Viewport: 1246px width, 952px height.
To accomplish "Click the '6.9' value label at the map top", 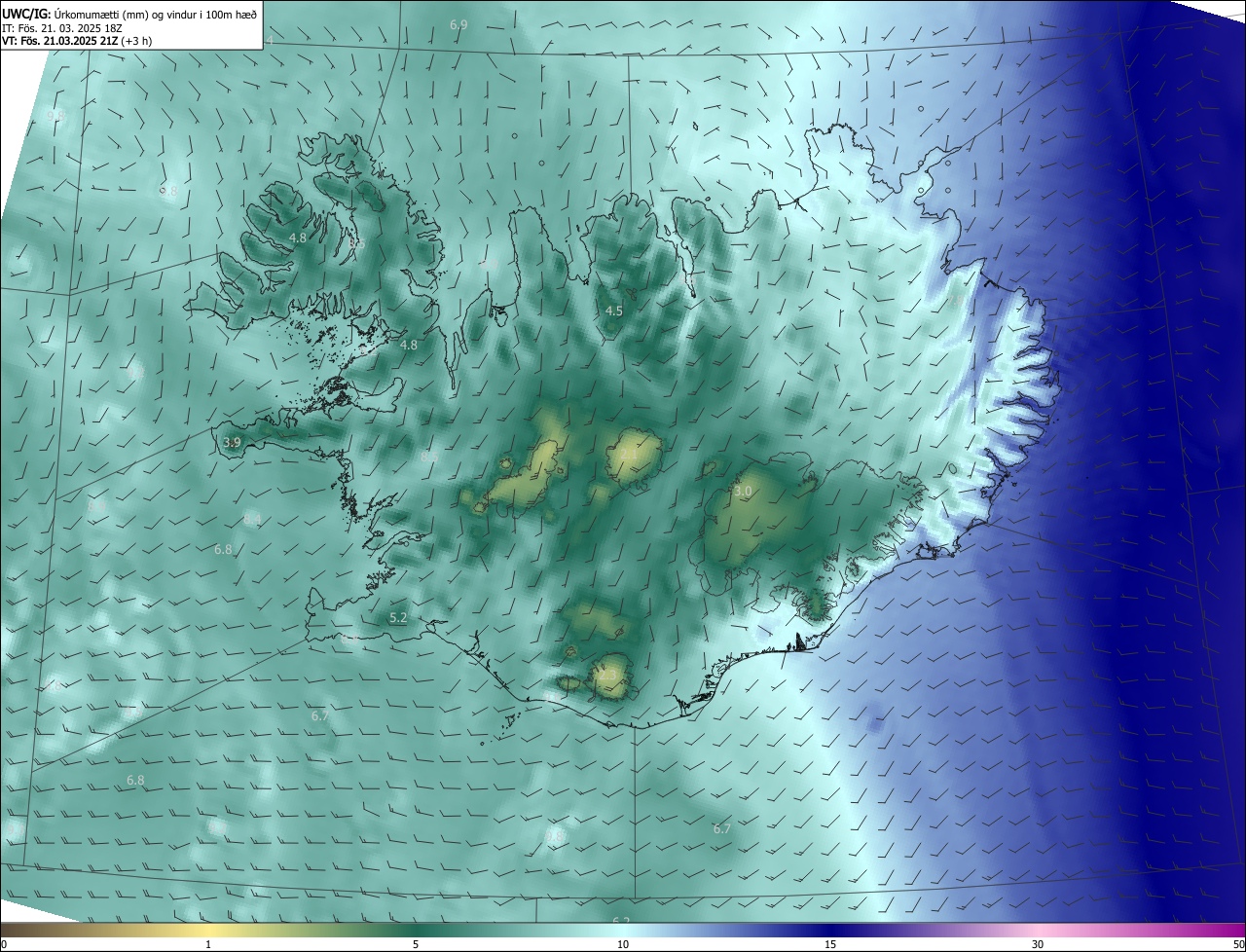I will pos(458,23).
